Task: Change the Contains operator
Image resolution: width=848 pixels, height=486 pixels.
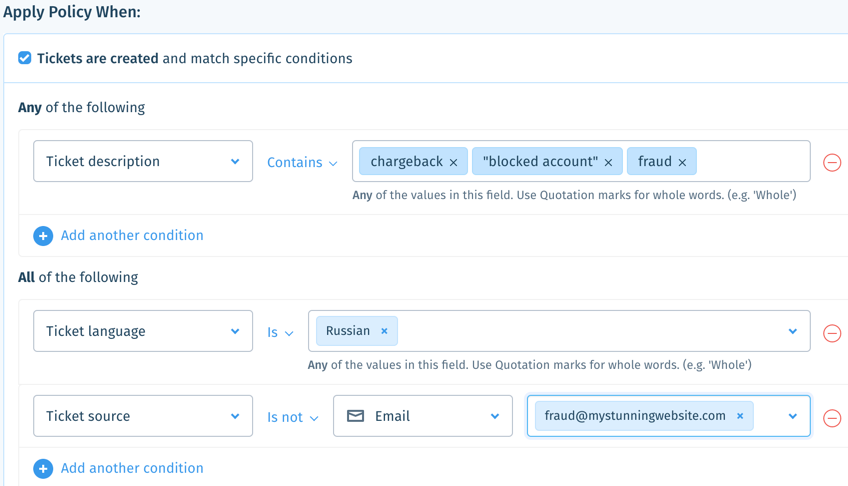Action: (302, 162)
